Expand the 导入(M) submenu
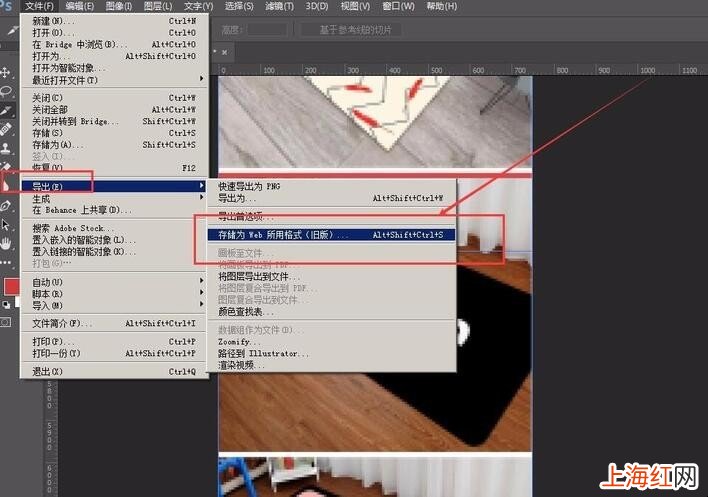 coord(114,306)
